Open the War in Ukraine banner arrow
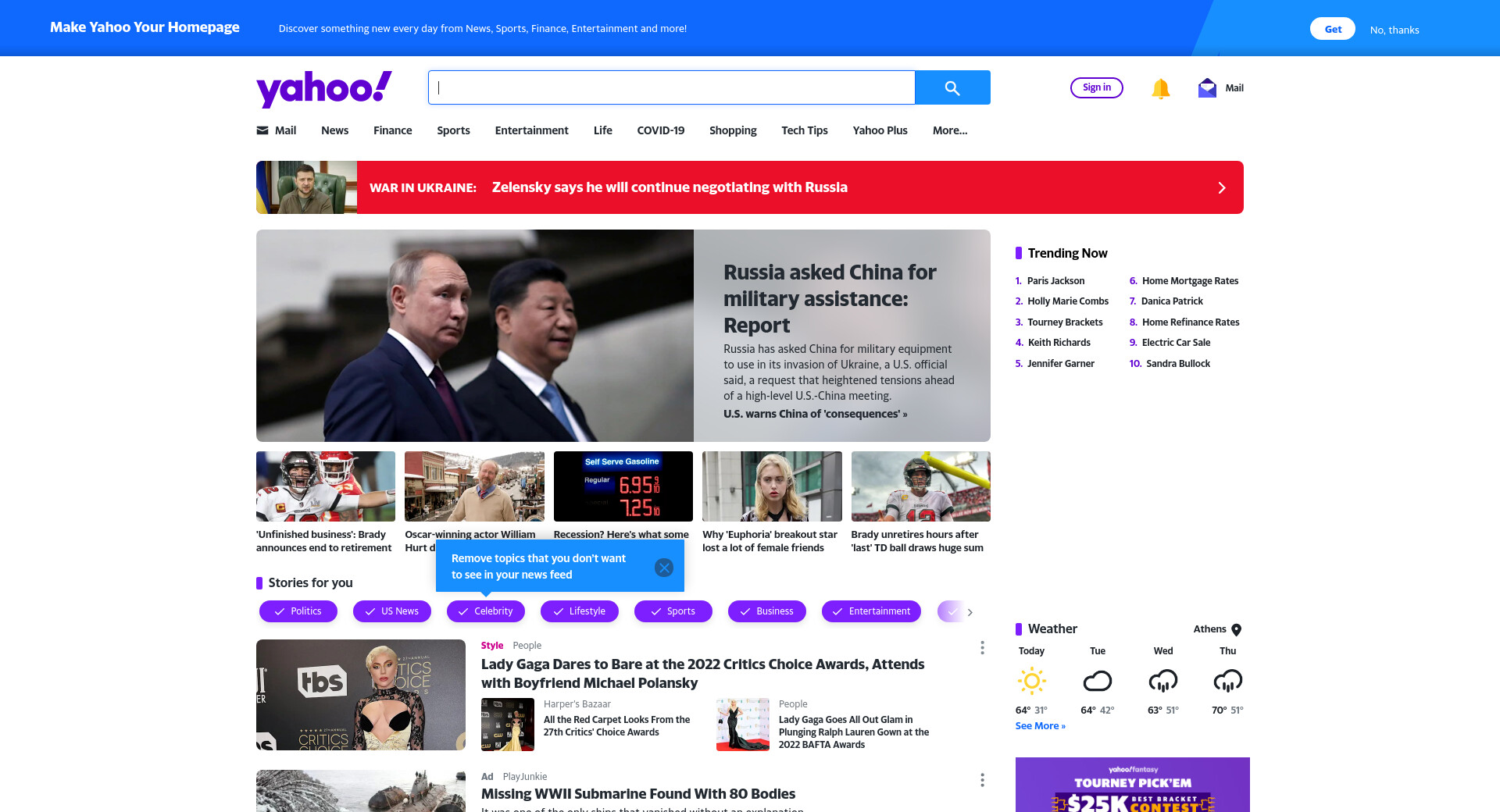This screenshot has width=1500, height=812. pos(1222,187)
